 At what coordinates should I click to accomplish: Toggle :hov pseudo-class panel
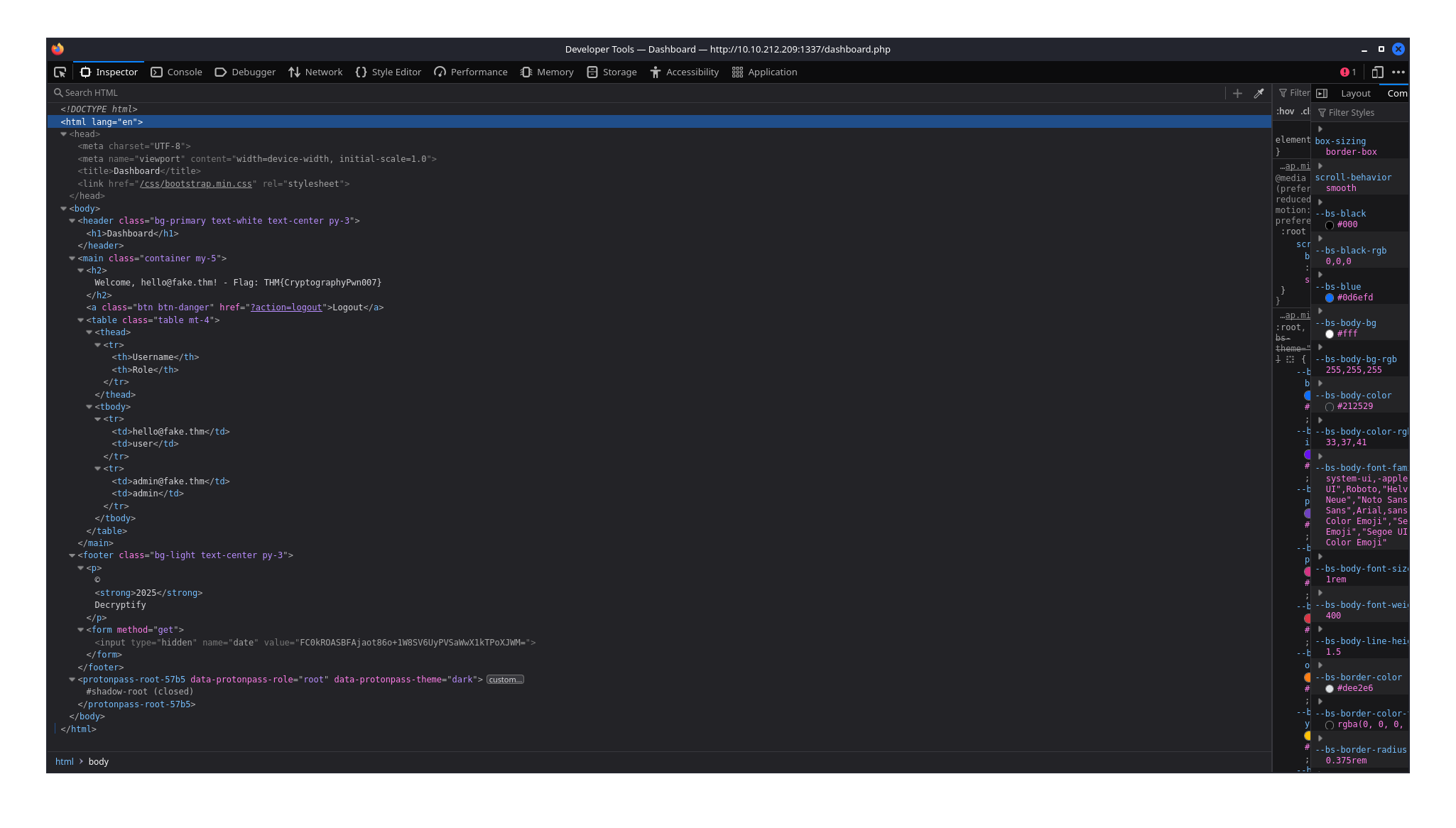[1285, 111]
